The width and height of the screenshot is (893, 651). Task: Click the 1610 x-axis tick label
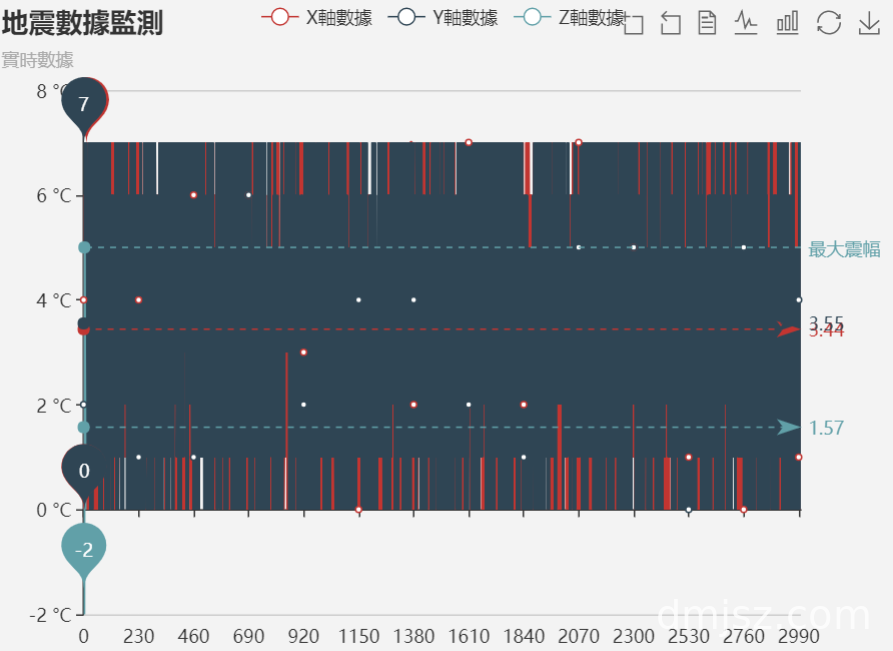468,637
